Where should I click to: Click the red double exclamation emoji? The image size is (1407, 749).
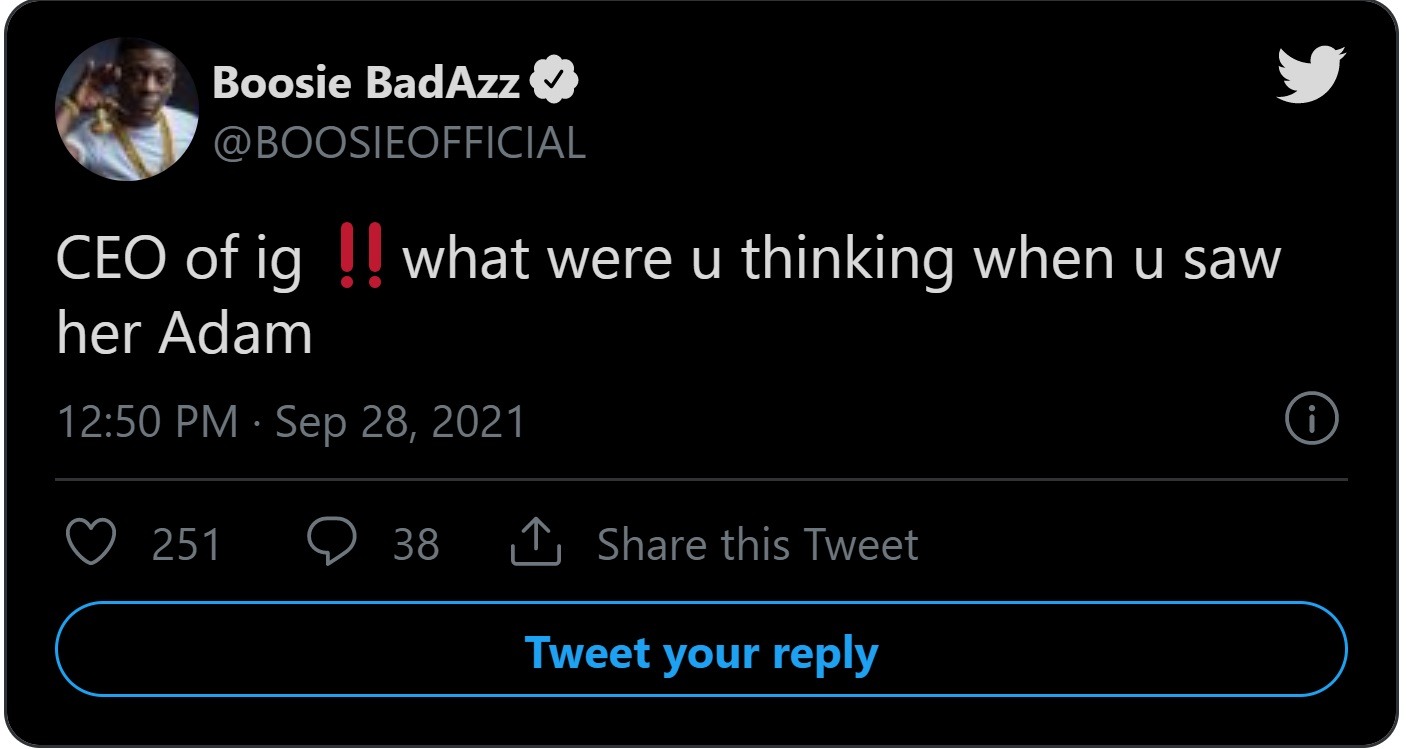[360, 260]
